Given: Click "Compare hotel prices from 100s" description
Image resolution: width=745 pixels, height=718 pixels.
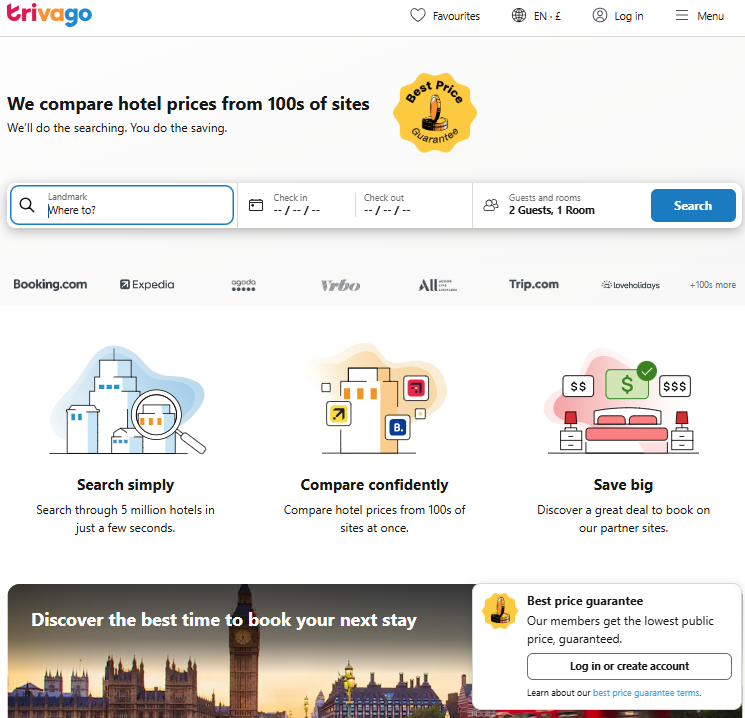Looking at the screenshot, I should (x=374, y=519).
